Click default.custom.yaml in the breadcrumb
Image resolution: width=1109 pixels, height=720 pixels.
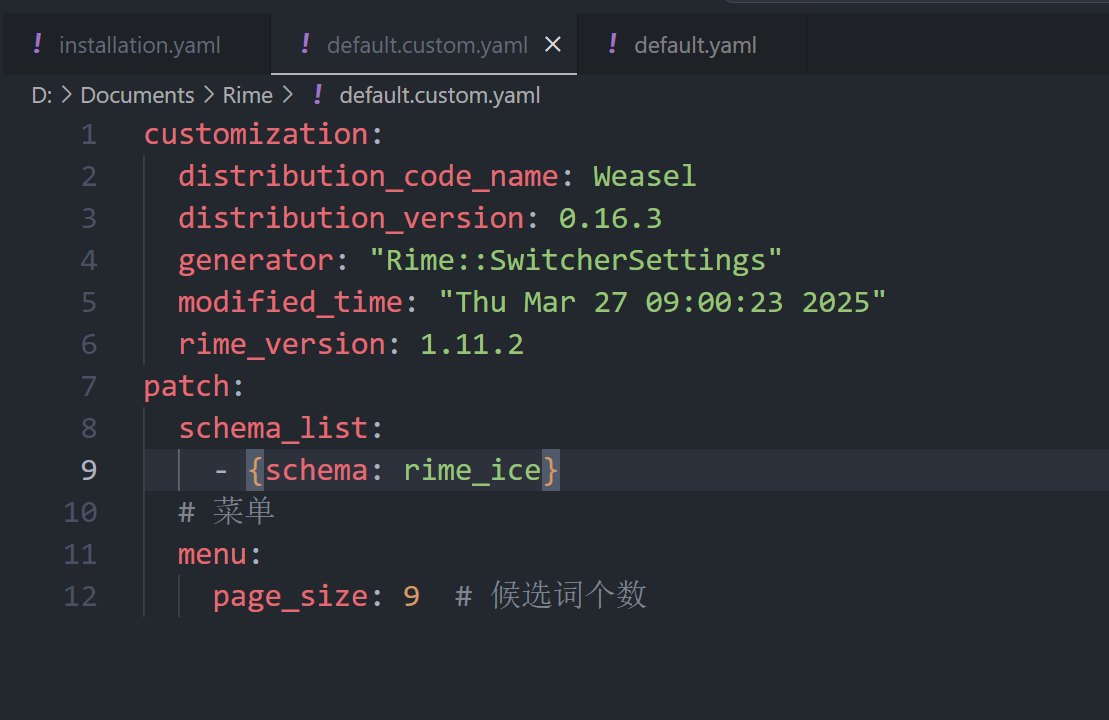pyautogui.click(x=439, y=95)
